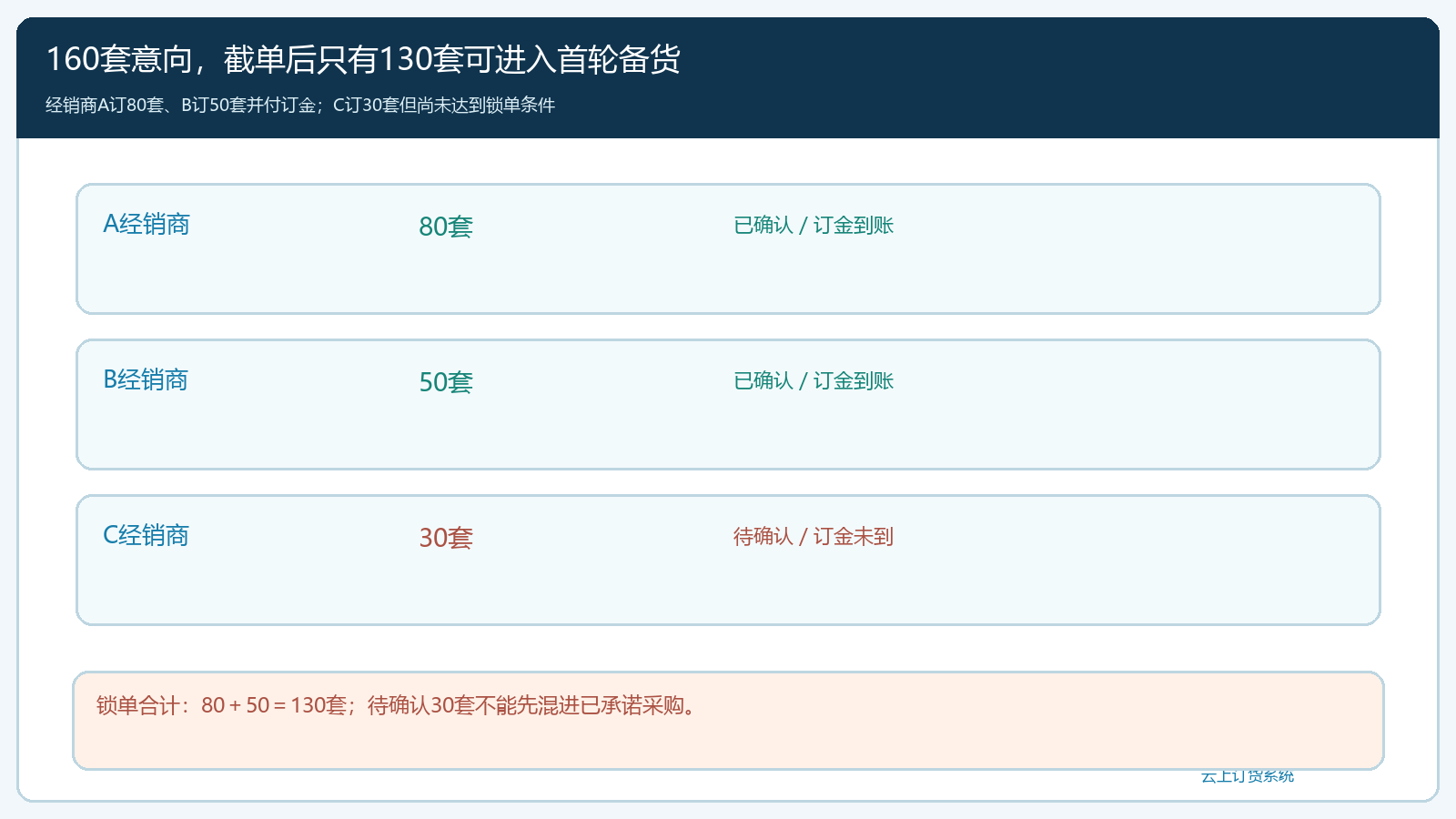Screen dimensions: 1456x819
Task: Click the title "160套意向，截单后只有130套可进入首轮备货"
Action: point(363,59)
